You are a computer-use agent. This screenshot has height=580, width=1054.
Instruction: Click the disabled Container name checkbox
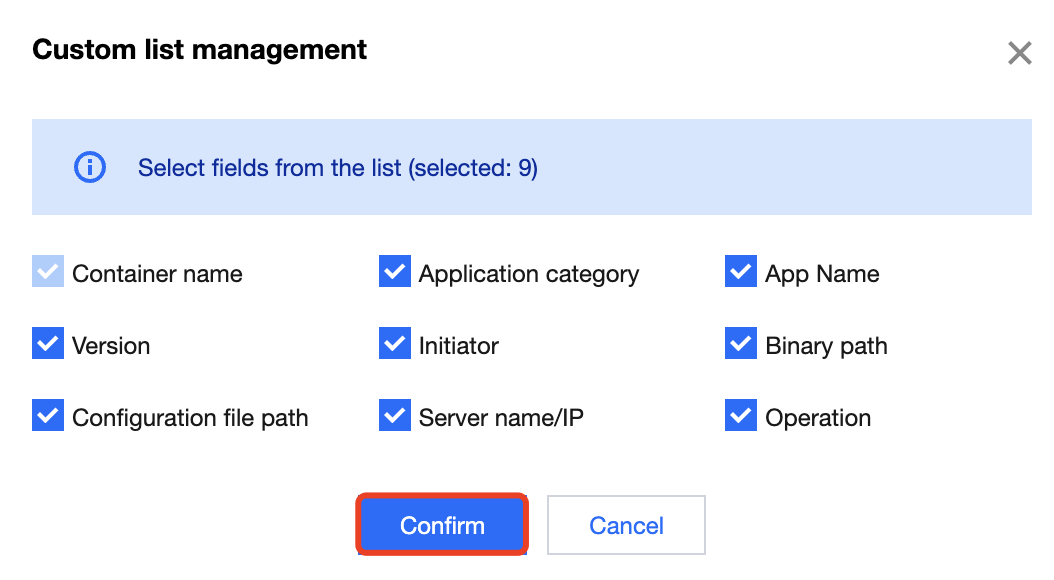48,272
